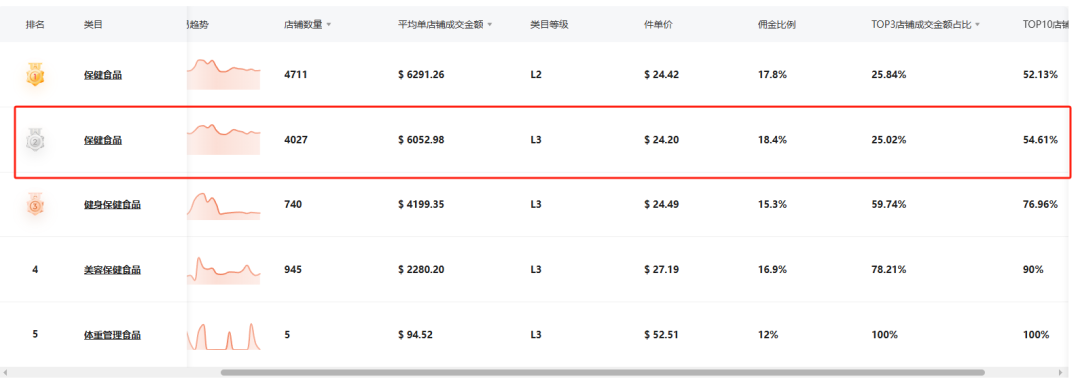Viewport: 1080px width, 379px height.
Task: Select the 76.96% TOP10 share cell
Action: (1040, 205)
